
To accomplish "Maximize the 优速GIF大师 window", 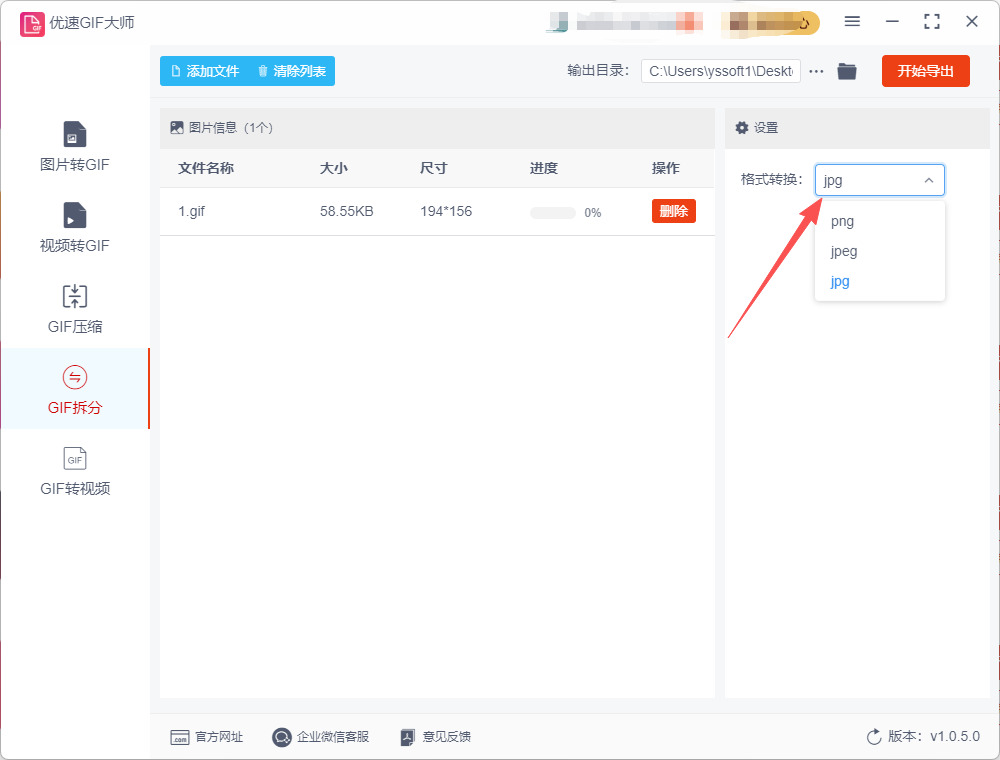I will pyautogui.click(x=932, y=22).
